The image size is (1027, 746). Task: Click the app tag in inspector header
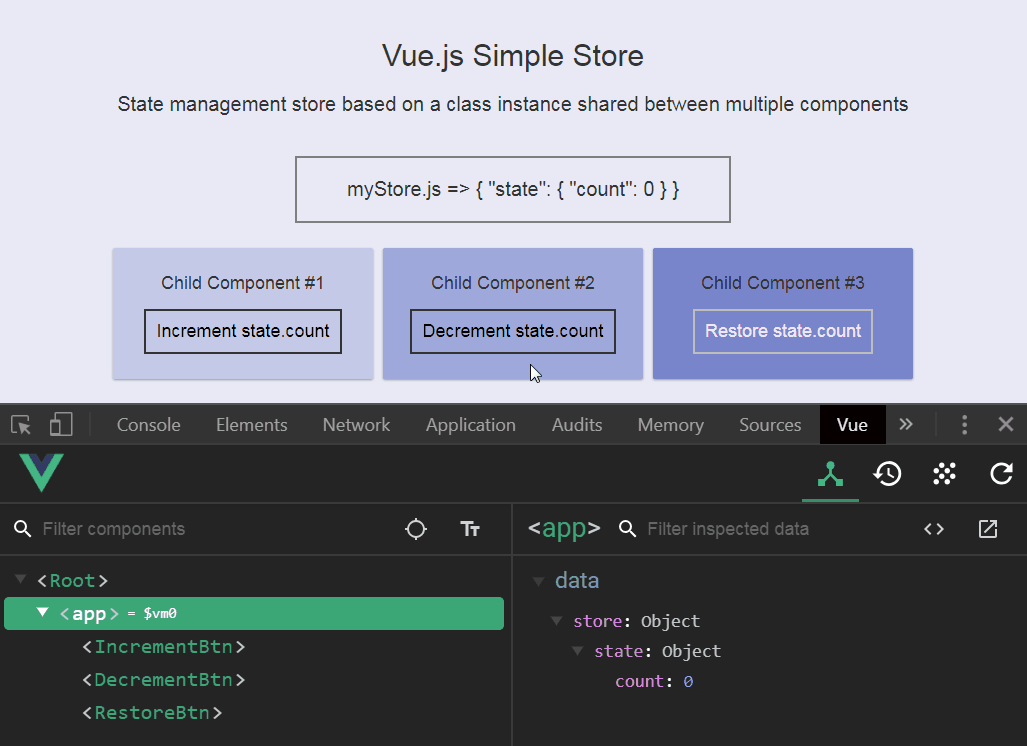click(x=564, y=528)
